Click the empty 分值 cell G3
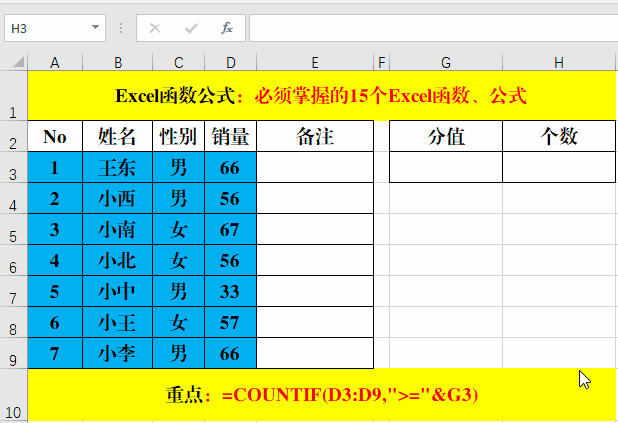 point(446,167)
